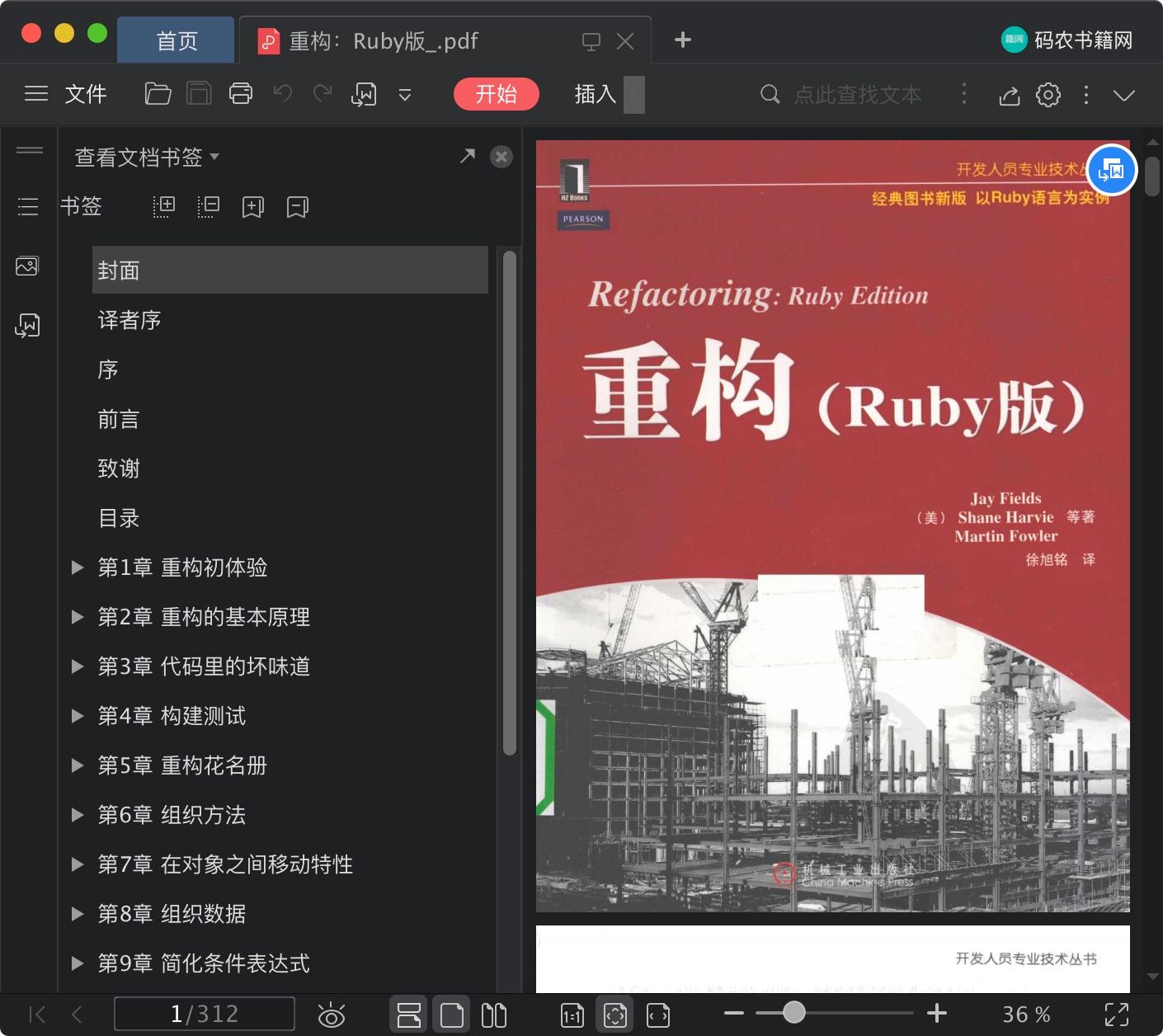Go to the 序 bookmark

[108, 370]
